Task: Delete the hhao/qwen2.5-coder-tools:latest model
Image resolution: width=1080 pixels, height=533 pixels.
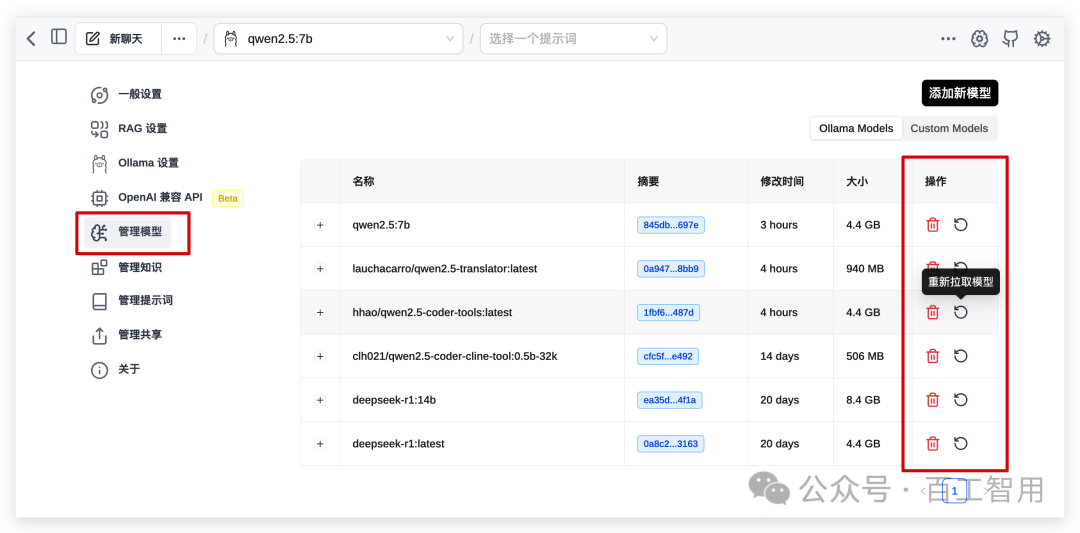Action: click(933, 312)
